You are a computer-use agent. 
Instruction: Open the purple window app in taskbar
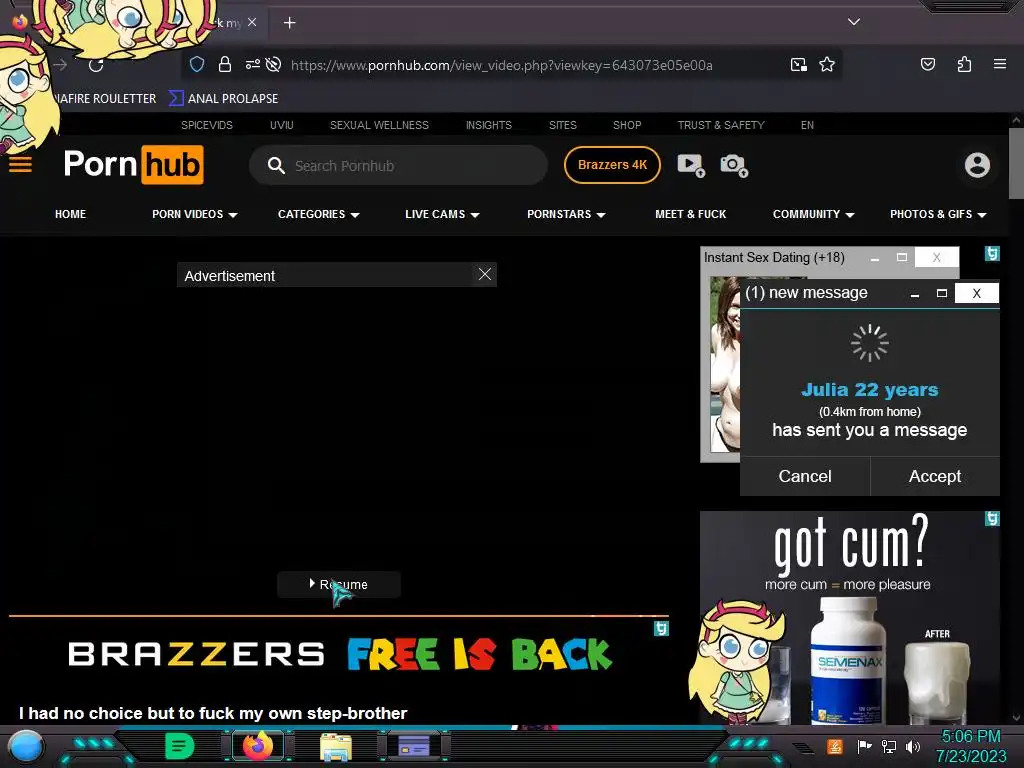click(414, 746)
